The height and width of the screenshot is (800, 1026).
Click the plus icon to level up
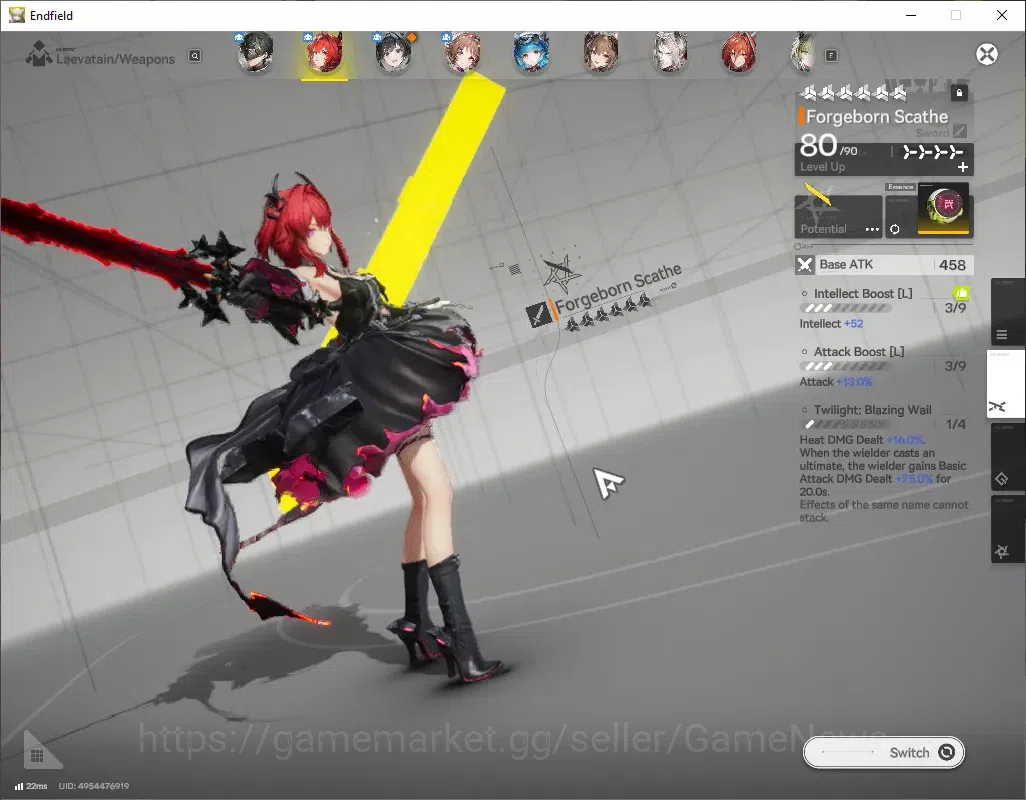point(963,167)
